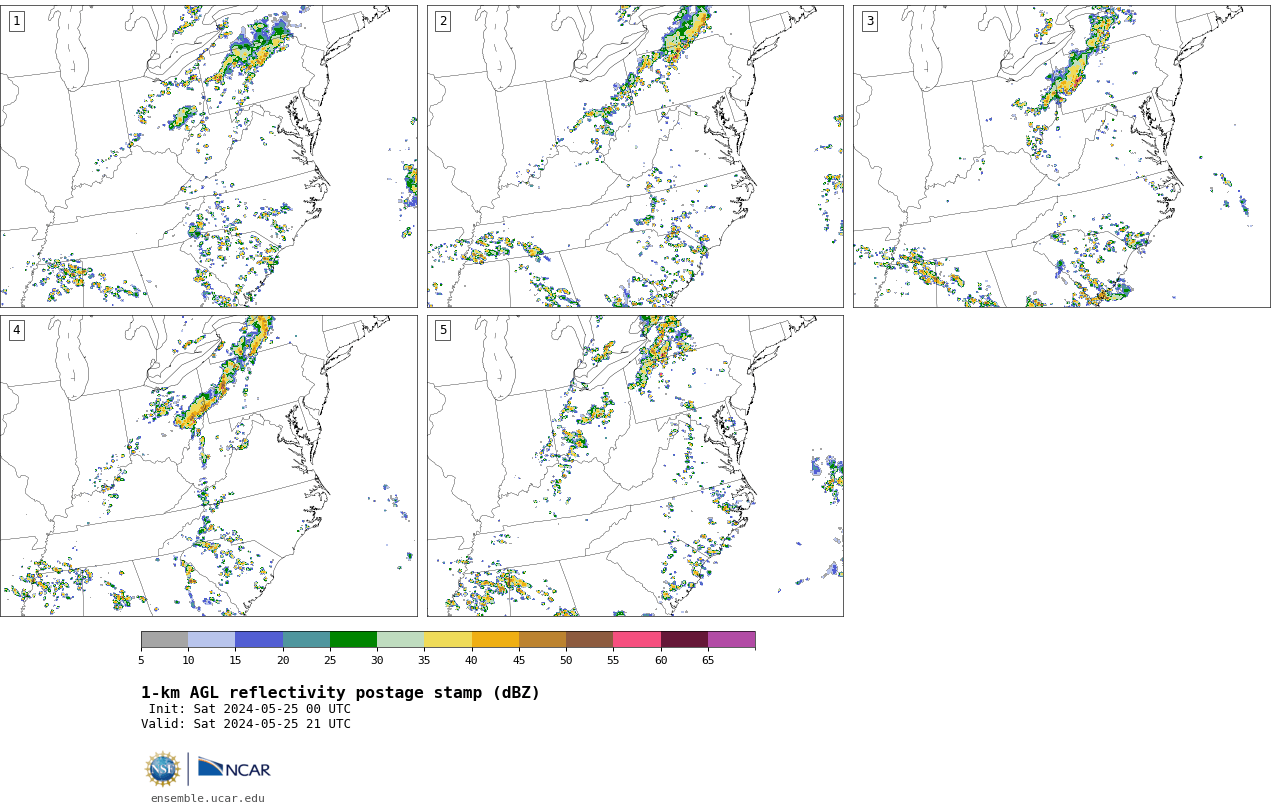Click the Valid: Sat 2024-05-25 21 UTC text

tap(246, 724)
